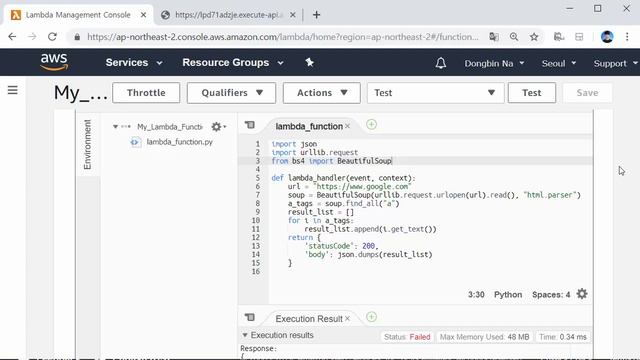Click the AWS logo home icon
640x360 pixels.
pos(54,62)
